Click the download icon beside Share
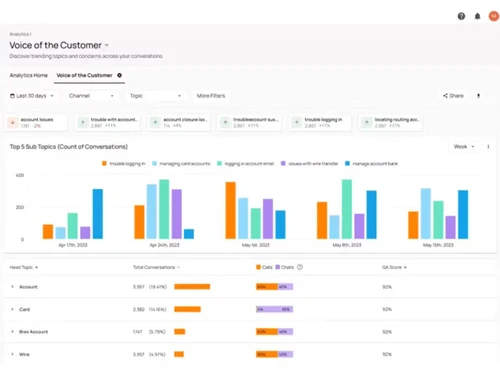 (x=478, y=96)
